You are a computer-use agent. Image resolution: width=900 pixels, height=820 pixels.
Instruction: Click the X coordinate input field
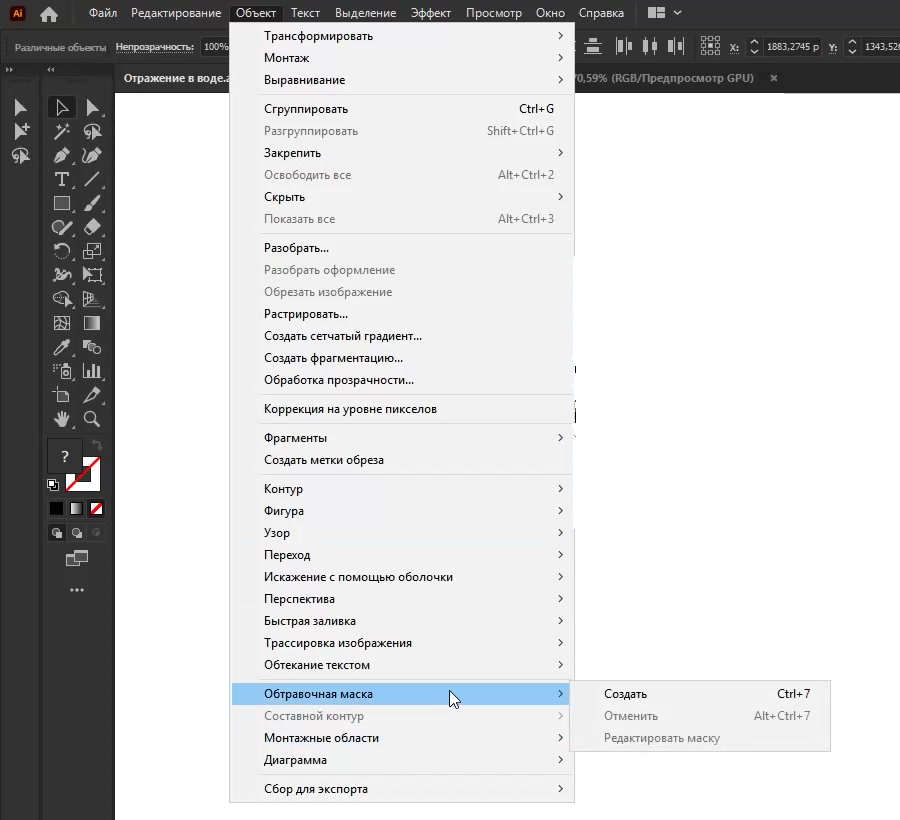click(793, 47)
